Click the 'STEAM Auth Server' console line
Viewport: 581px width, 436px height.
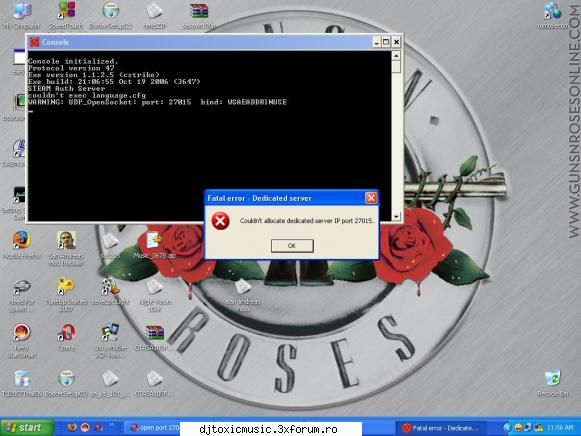66,89
